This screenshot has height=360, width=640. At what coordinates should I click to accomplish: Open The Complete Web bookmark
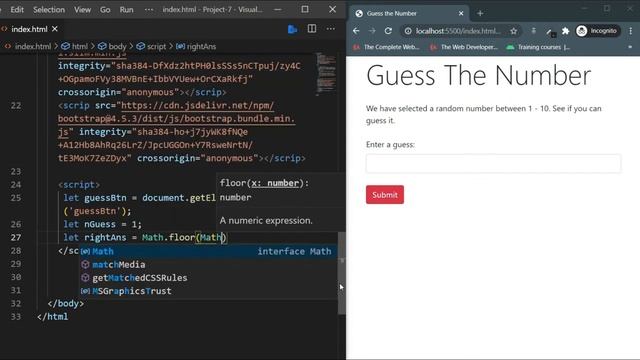[386, 47]
